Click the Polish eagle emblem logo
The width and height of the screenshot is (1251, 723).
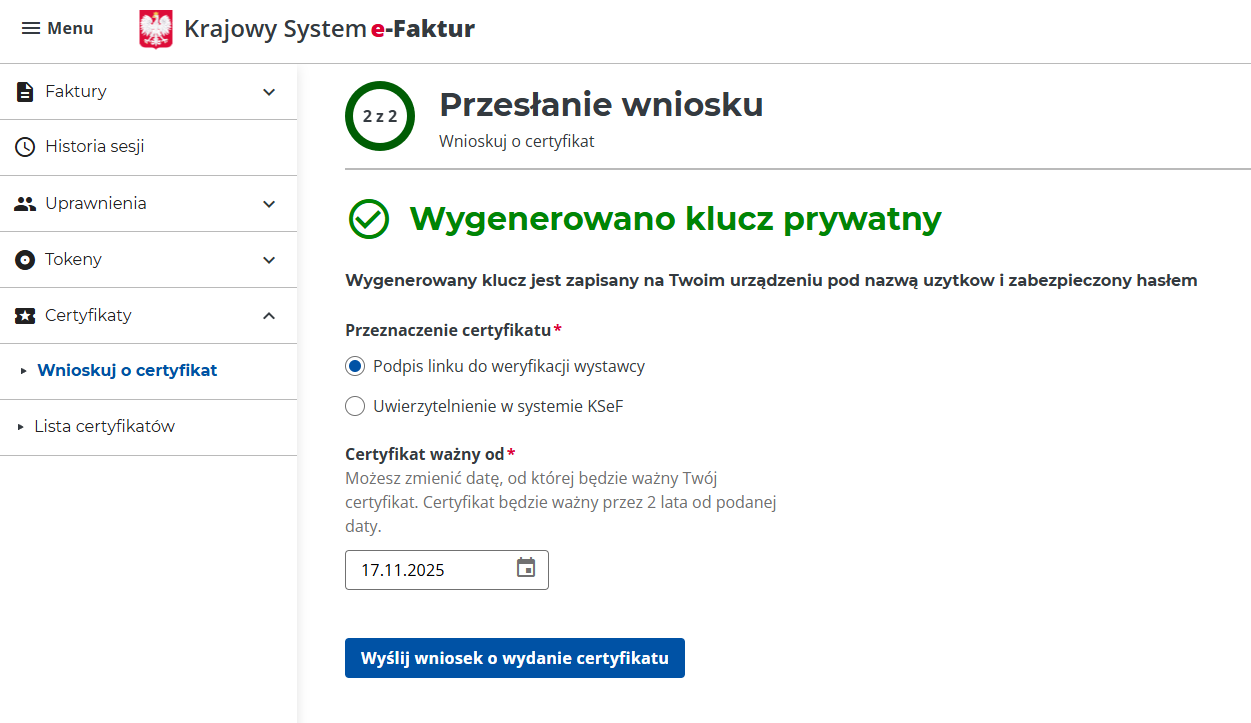pyautogui.click(x=155, y=29)
